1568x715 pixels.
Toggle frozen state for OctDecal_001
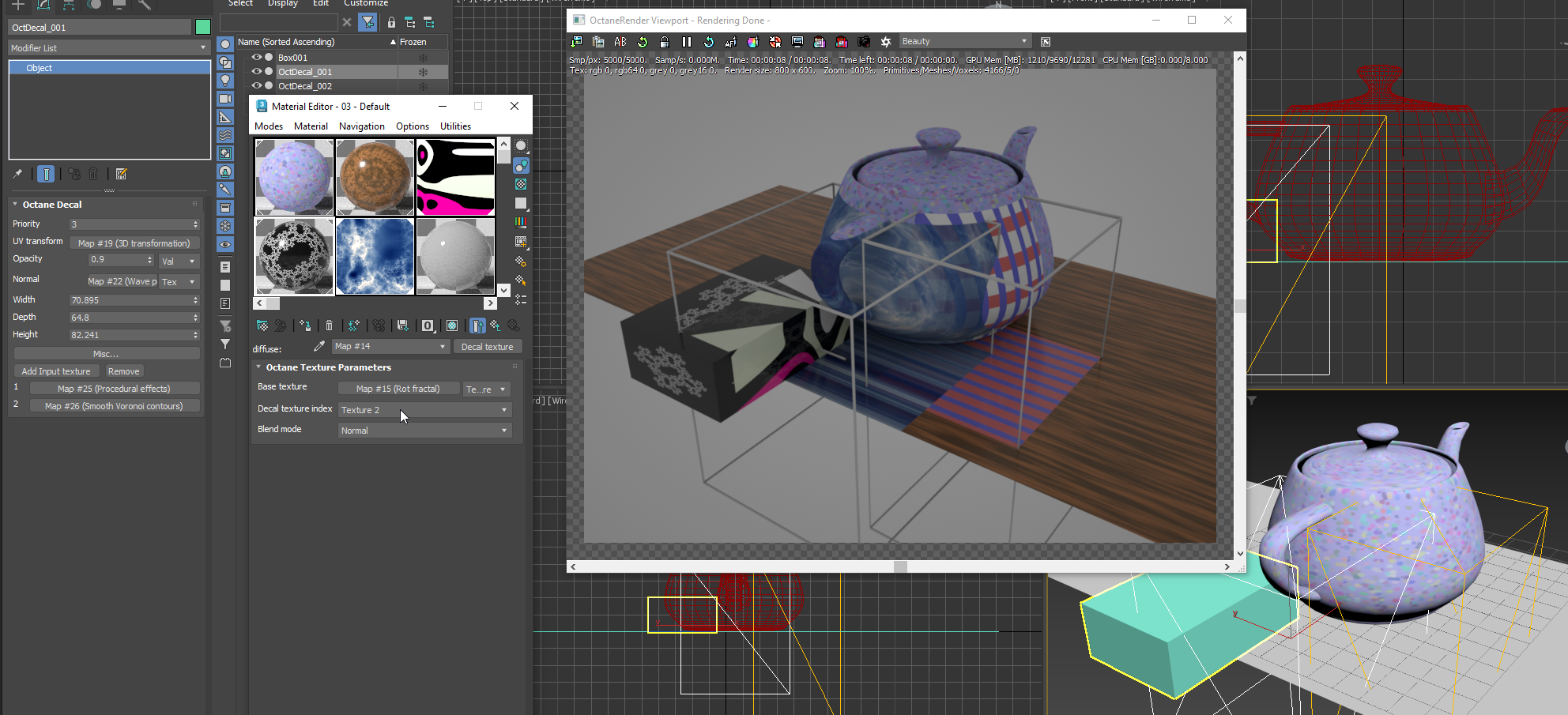(423, 72)
